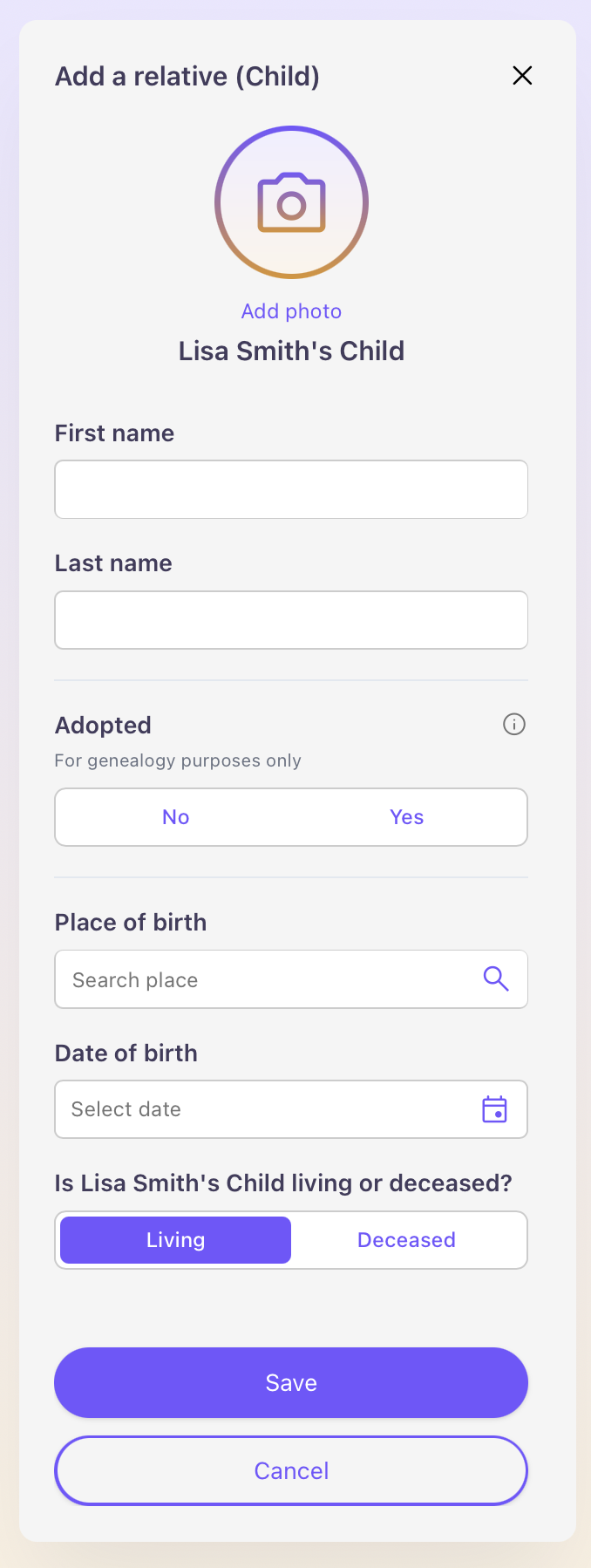Click the Date of birth label
This screenshot has height=1568, width=591.
[126, 1053]
